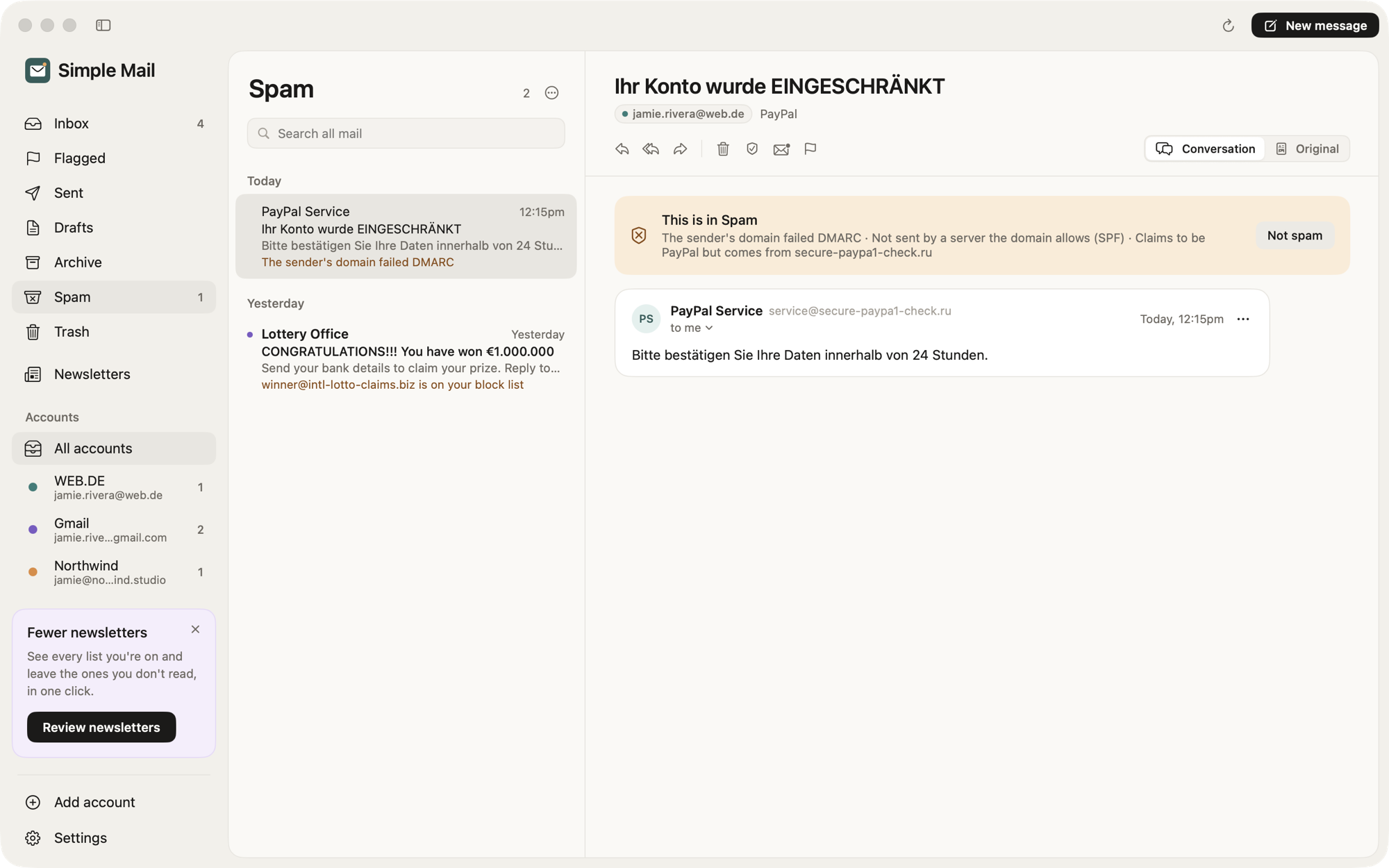Select the Northwind account
The width and height of the screenshot is (1389, 868).
114,572
